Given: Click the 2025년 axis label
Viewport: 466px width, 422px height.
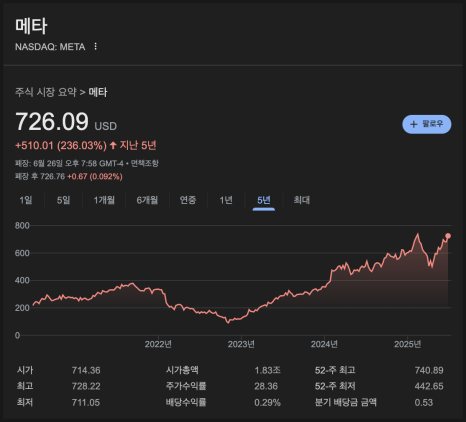Looking at the screenshot, I should (407, 344).
